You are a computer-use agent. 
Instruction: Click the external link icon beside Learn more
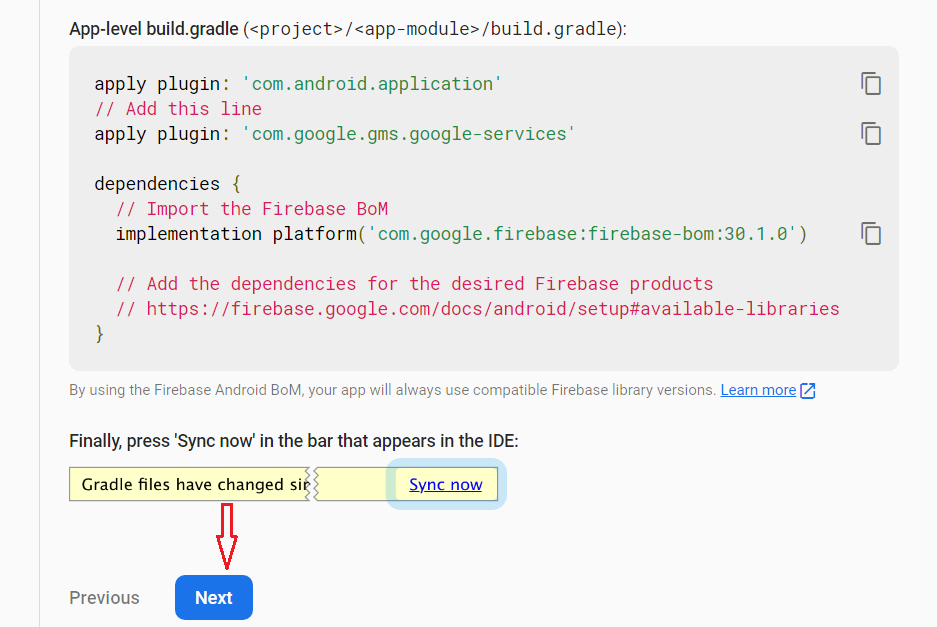[808, 391]
